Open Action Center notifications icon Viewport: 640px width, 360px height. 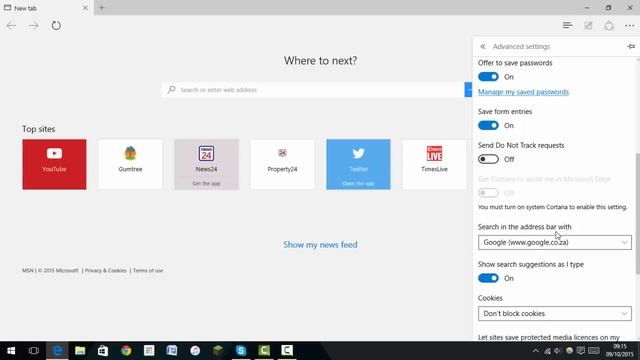click(581, 351)
